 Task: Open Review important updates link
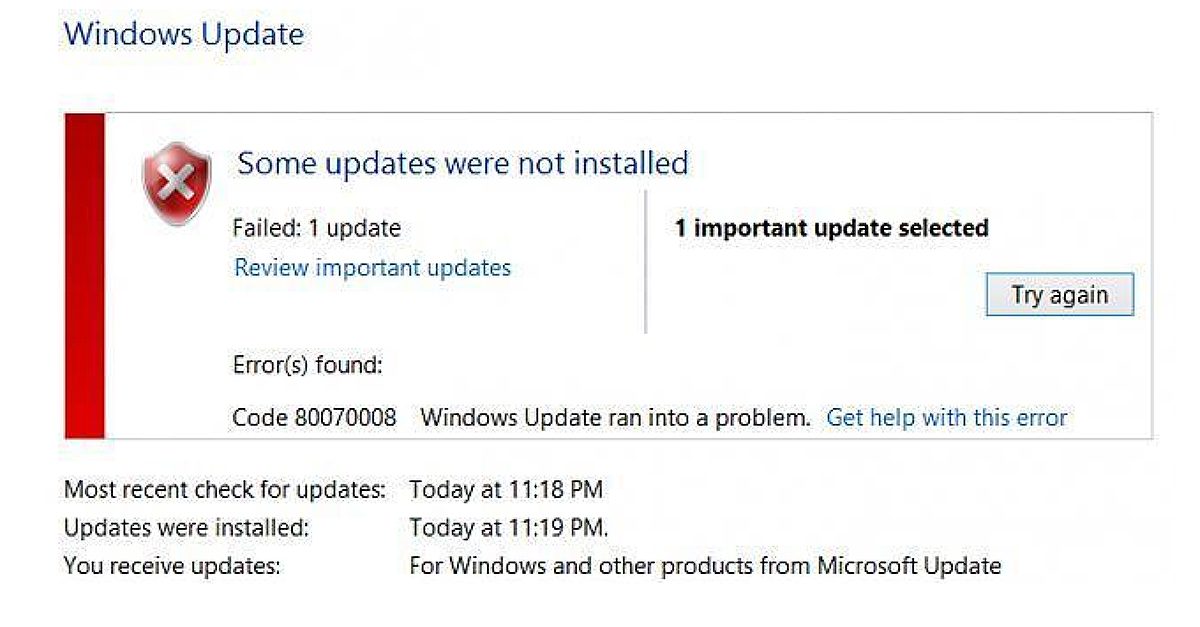coord(372,268)
